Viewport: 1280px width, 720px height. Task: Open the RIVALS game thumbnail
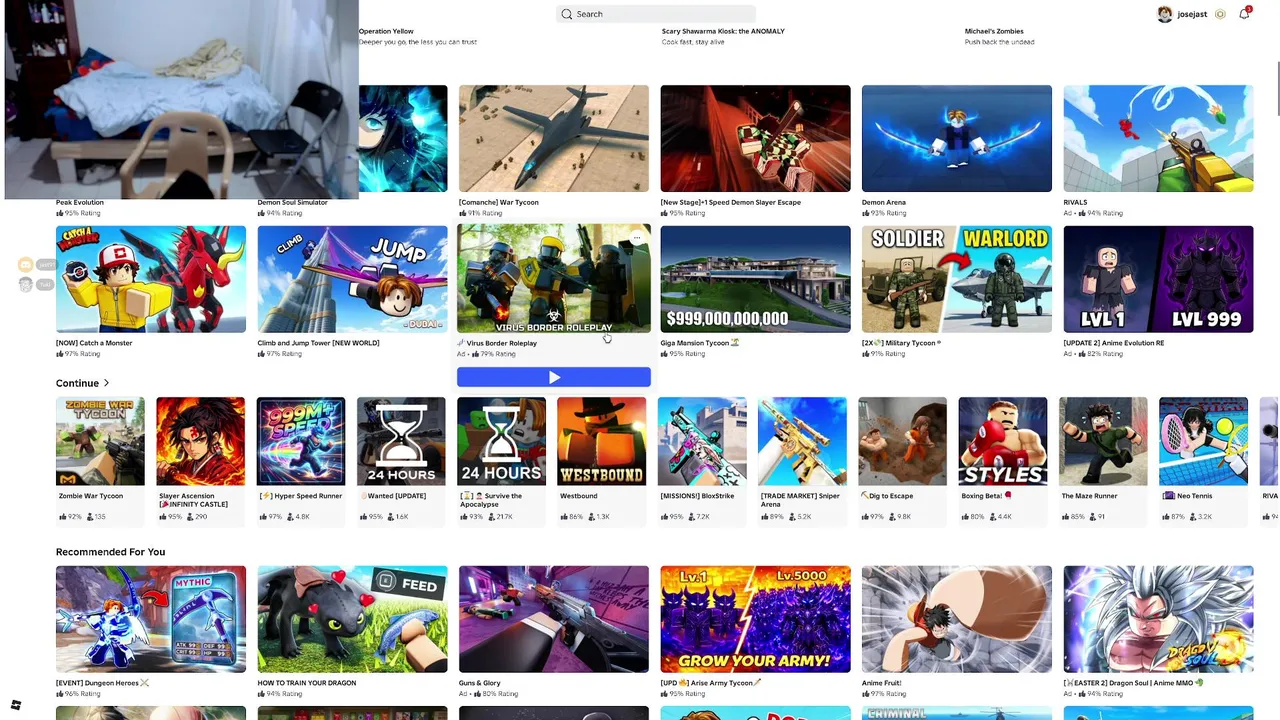[x=1158, y=138]
